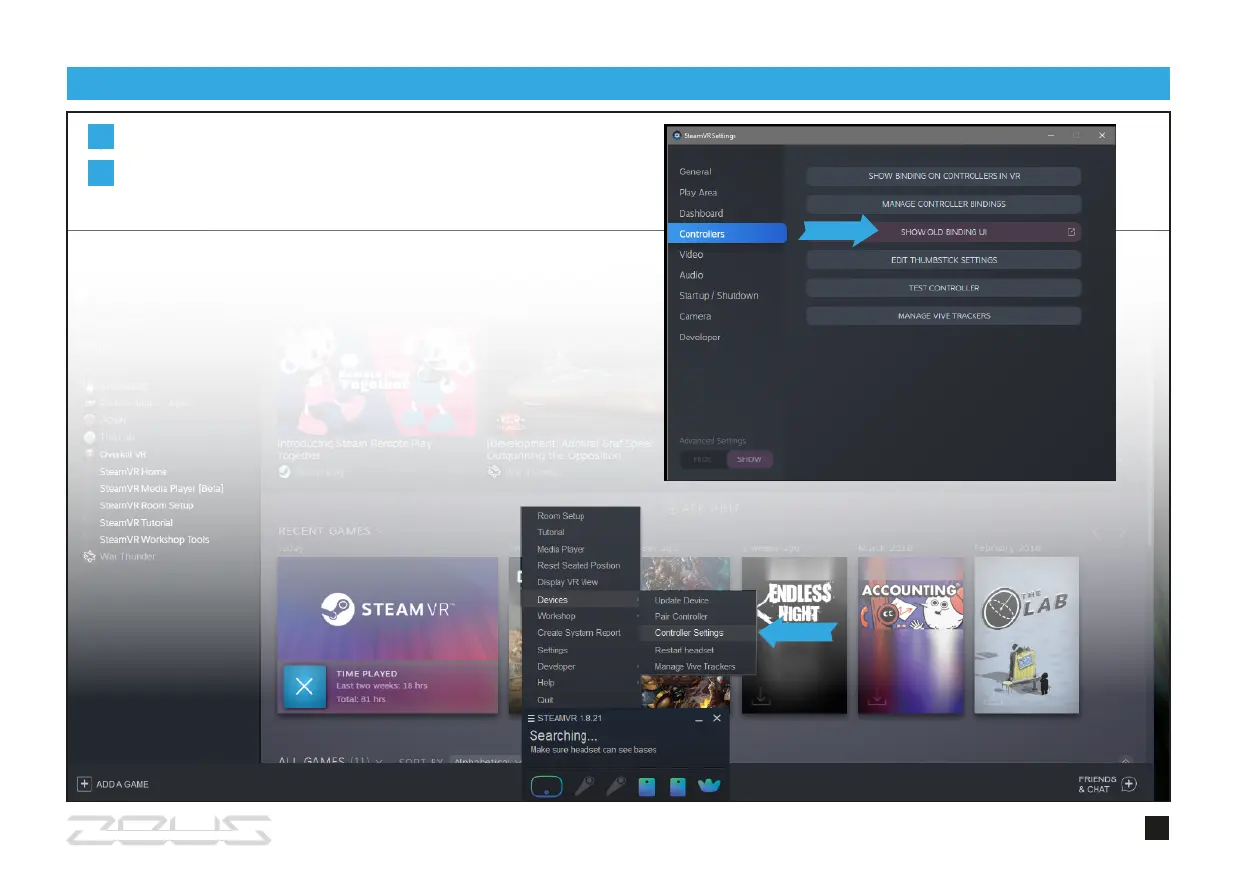
Task: Click the second base station icon
Action: (677, 786)
